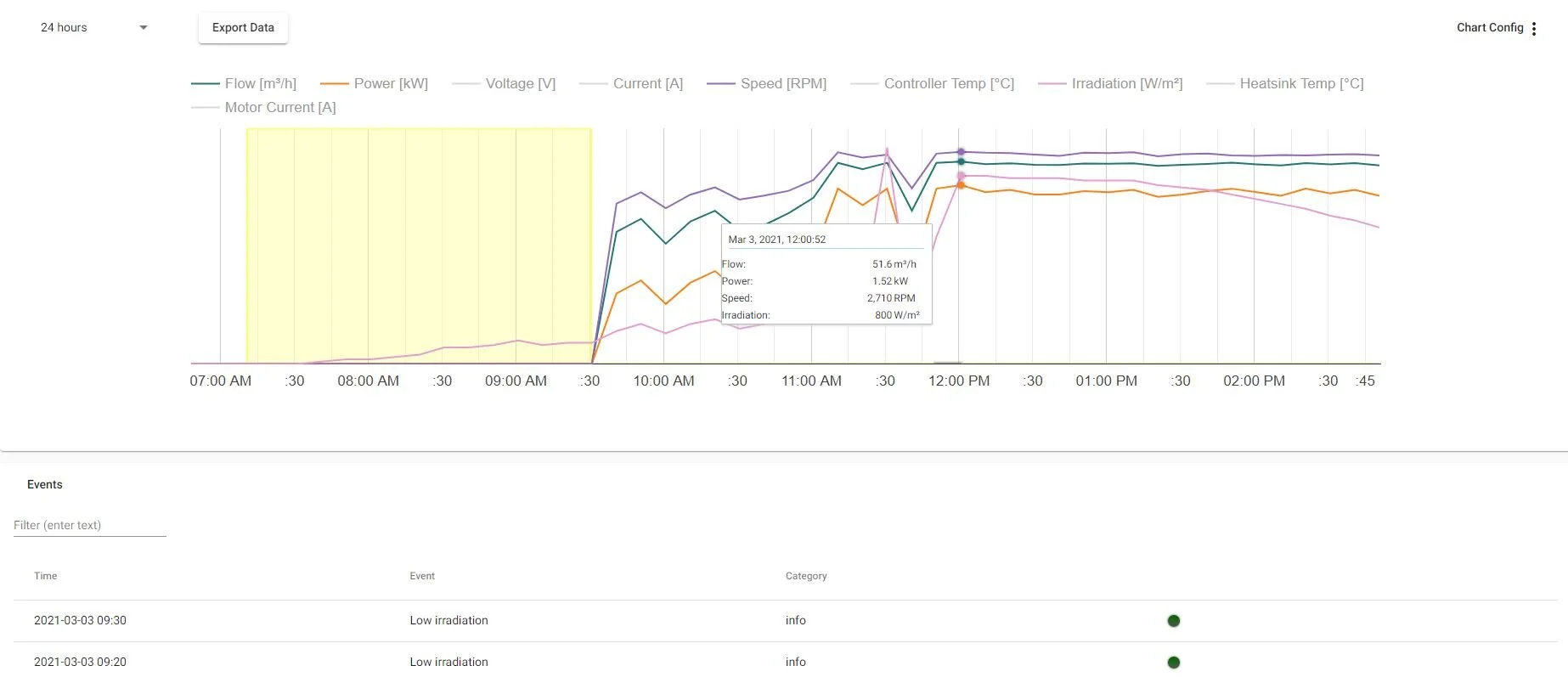
Task: Click the Event column header
Action: point(422,576)
